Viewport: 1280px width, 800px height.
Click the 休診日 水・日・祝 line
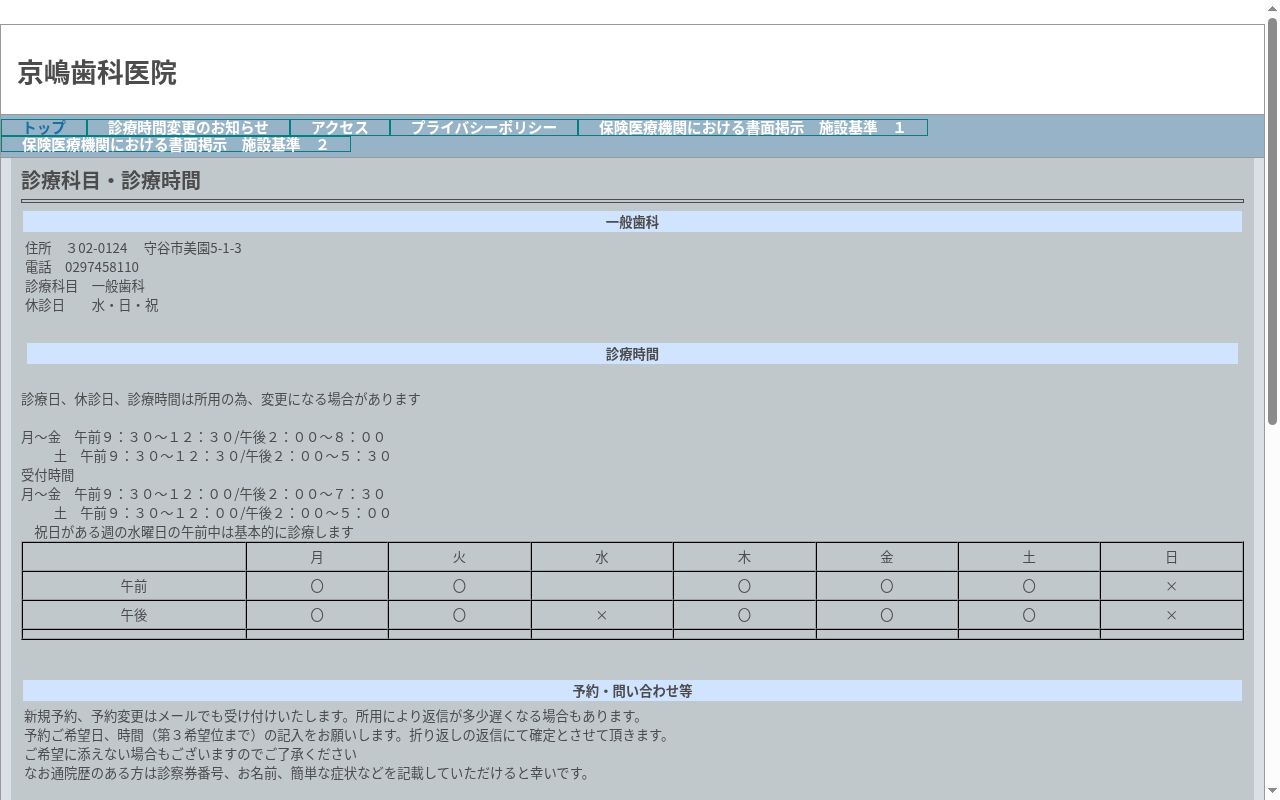pyautogui.click(x=92, y=305)
